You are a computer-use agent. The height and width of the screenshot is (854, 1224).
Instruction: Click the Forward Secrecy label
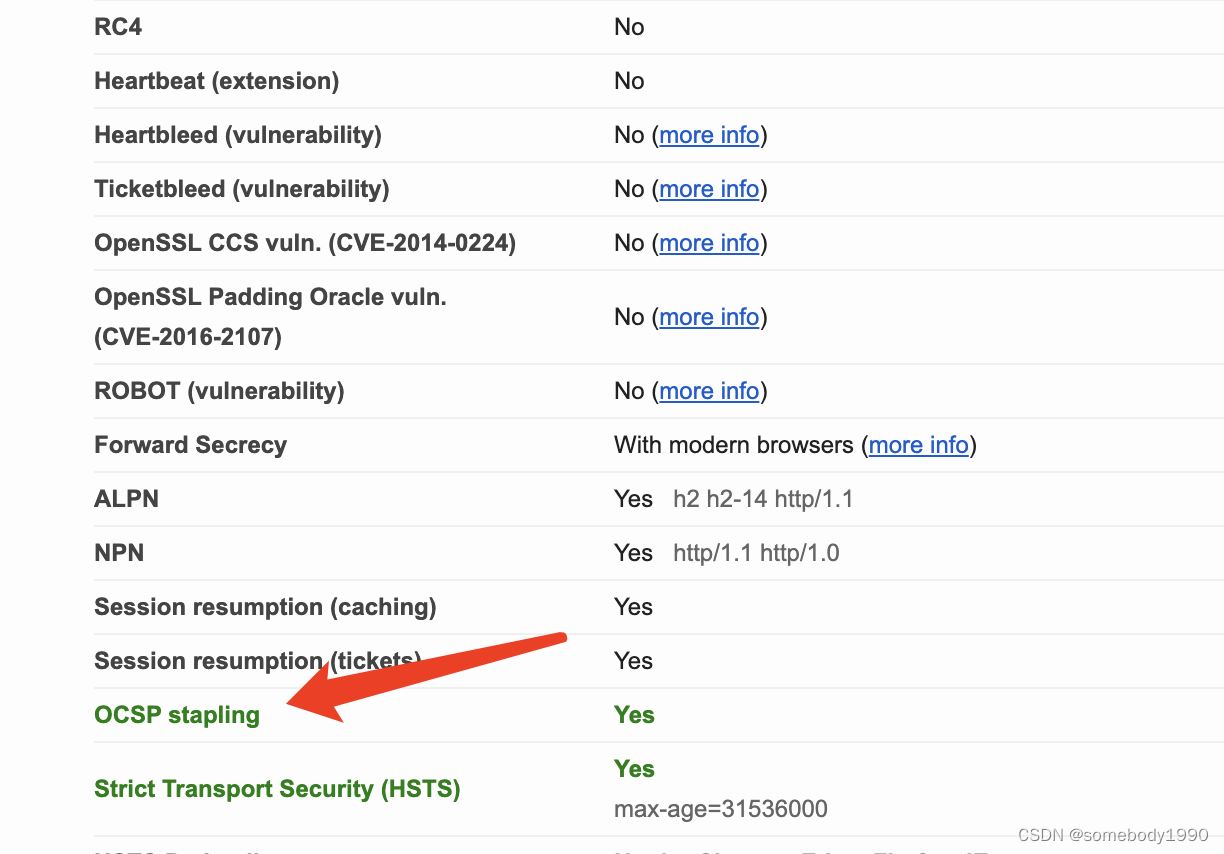tap(190, 445)
